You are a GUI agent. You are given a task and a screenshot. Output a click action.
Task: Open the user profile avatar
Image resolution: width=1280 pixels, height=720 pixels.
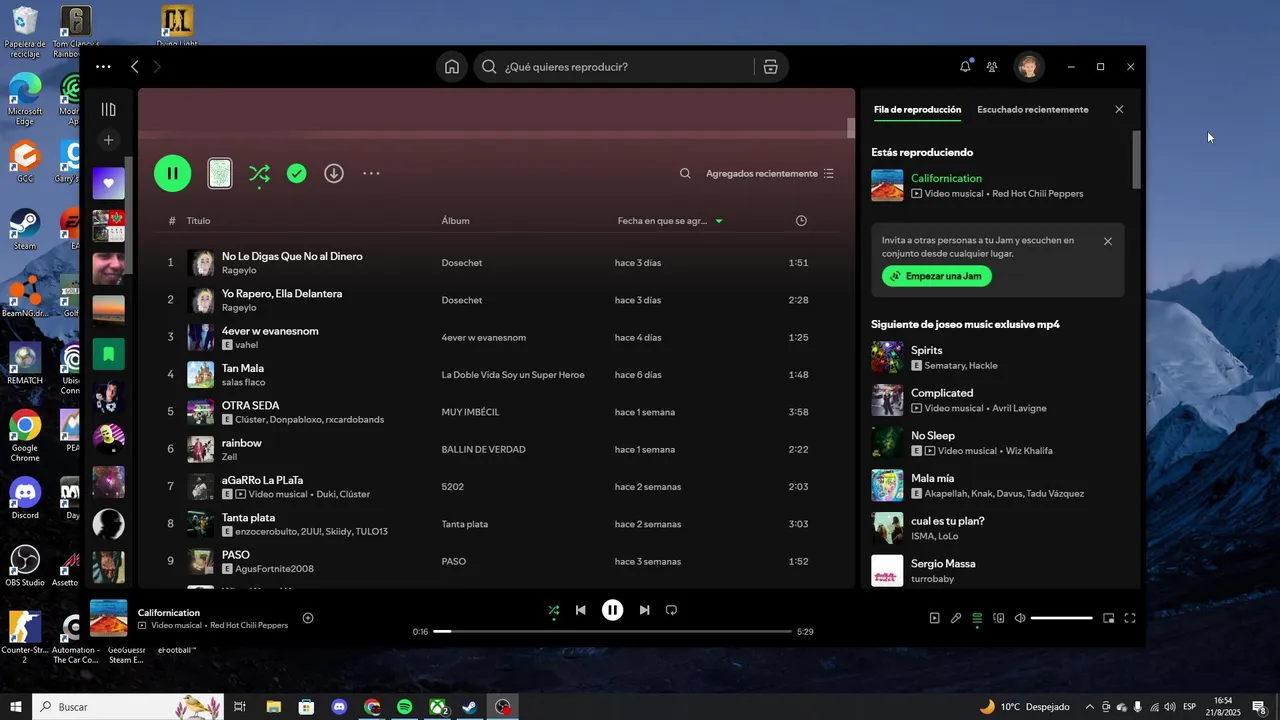coord(1028,67)
